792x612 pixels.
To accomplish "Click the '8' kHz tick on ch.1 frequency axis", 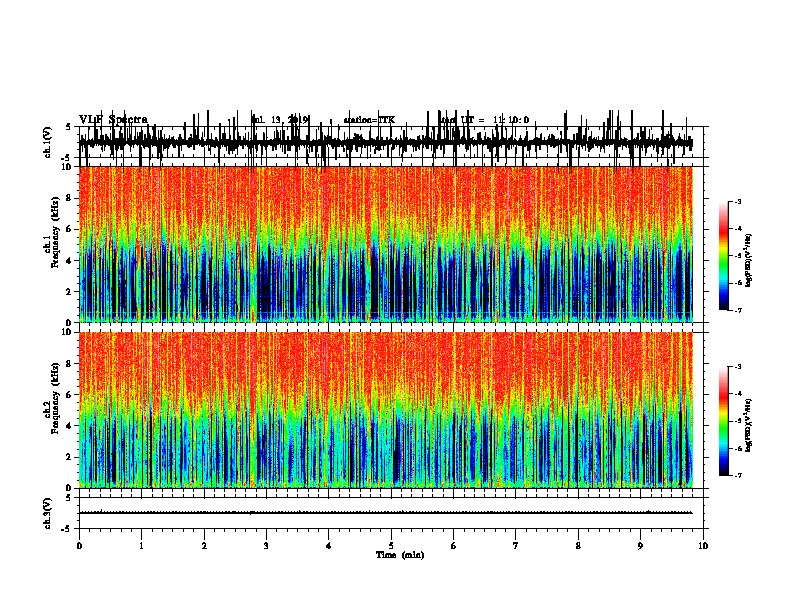I will click(x=70, y=198).
